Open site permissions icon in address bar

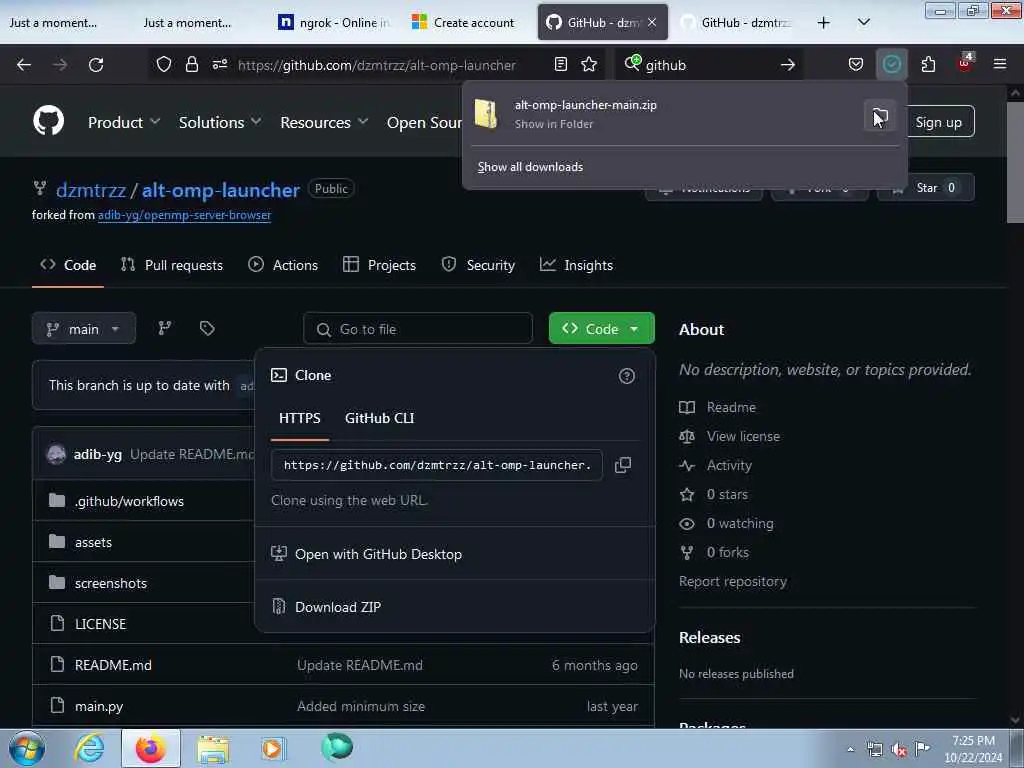point(220,64)
